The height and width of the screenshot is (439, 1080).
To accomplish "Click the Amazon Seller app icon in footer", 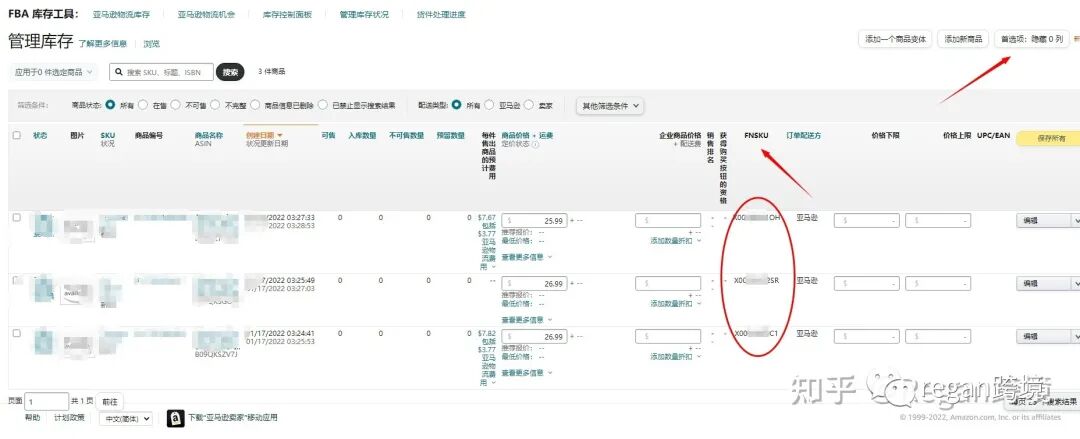I will point(176,418).
